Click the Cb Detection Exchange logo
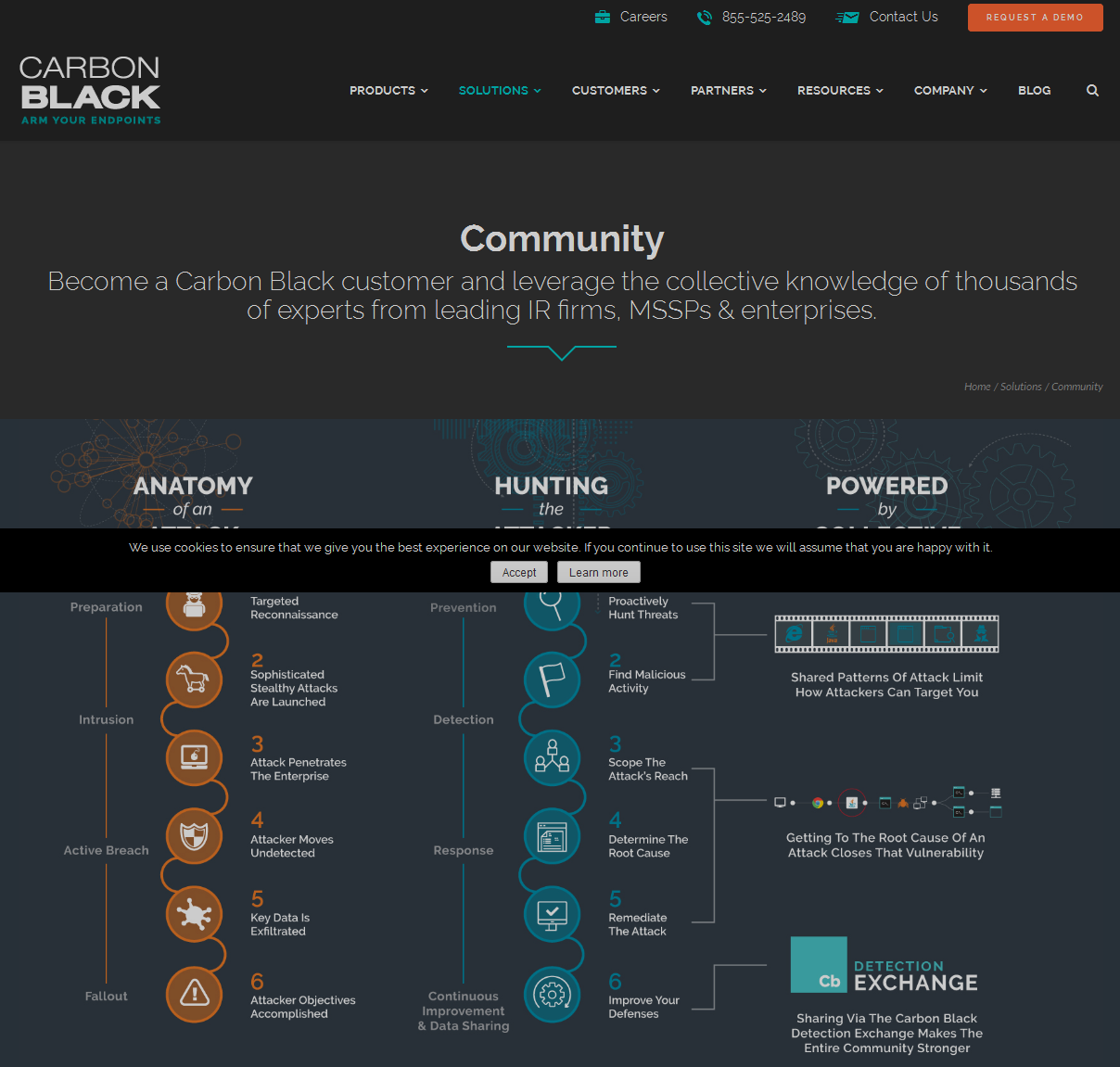 pos(885,966)
